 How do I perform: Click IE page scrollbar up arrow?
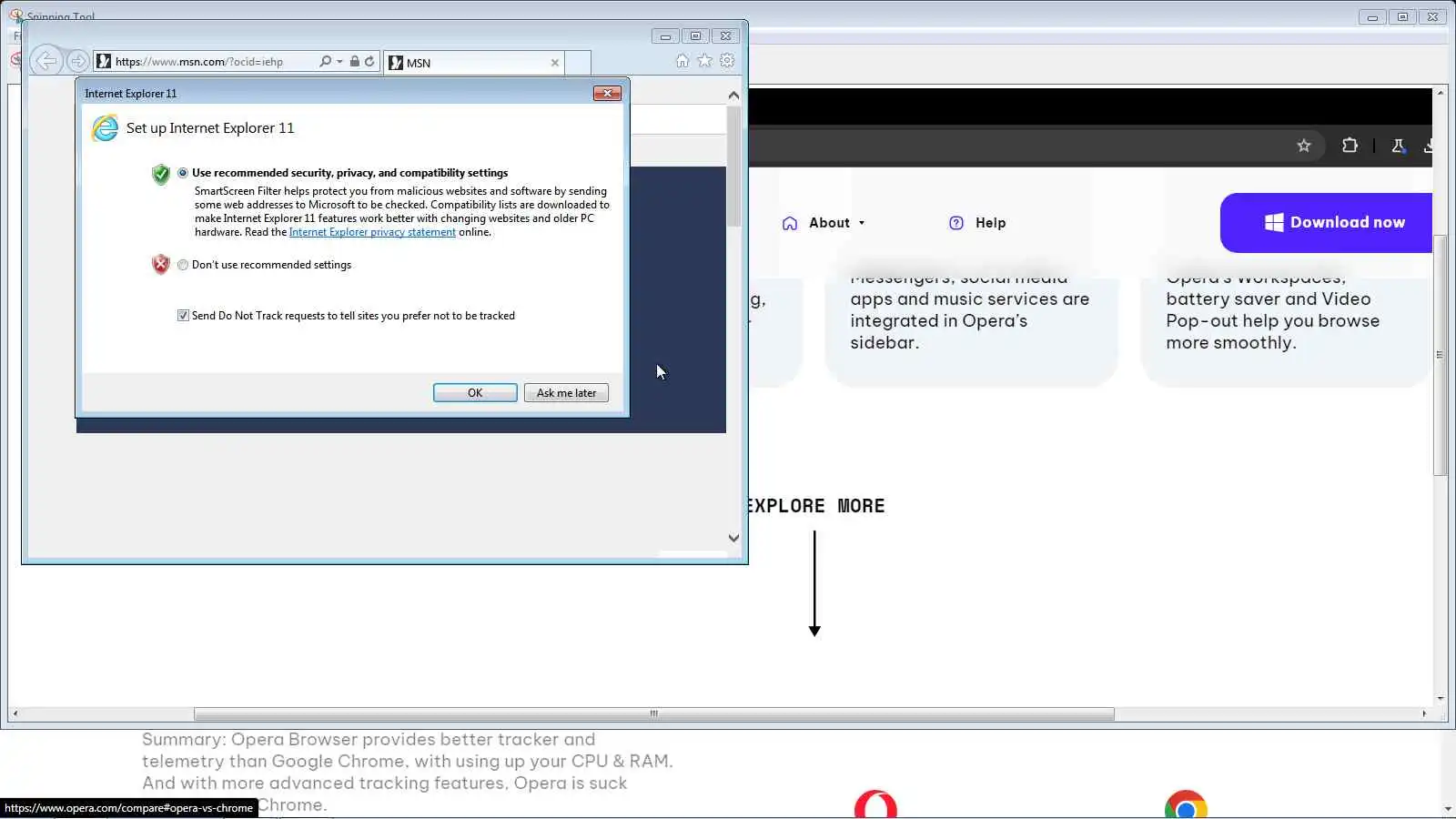tap(733, 95)
